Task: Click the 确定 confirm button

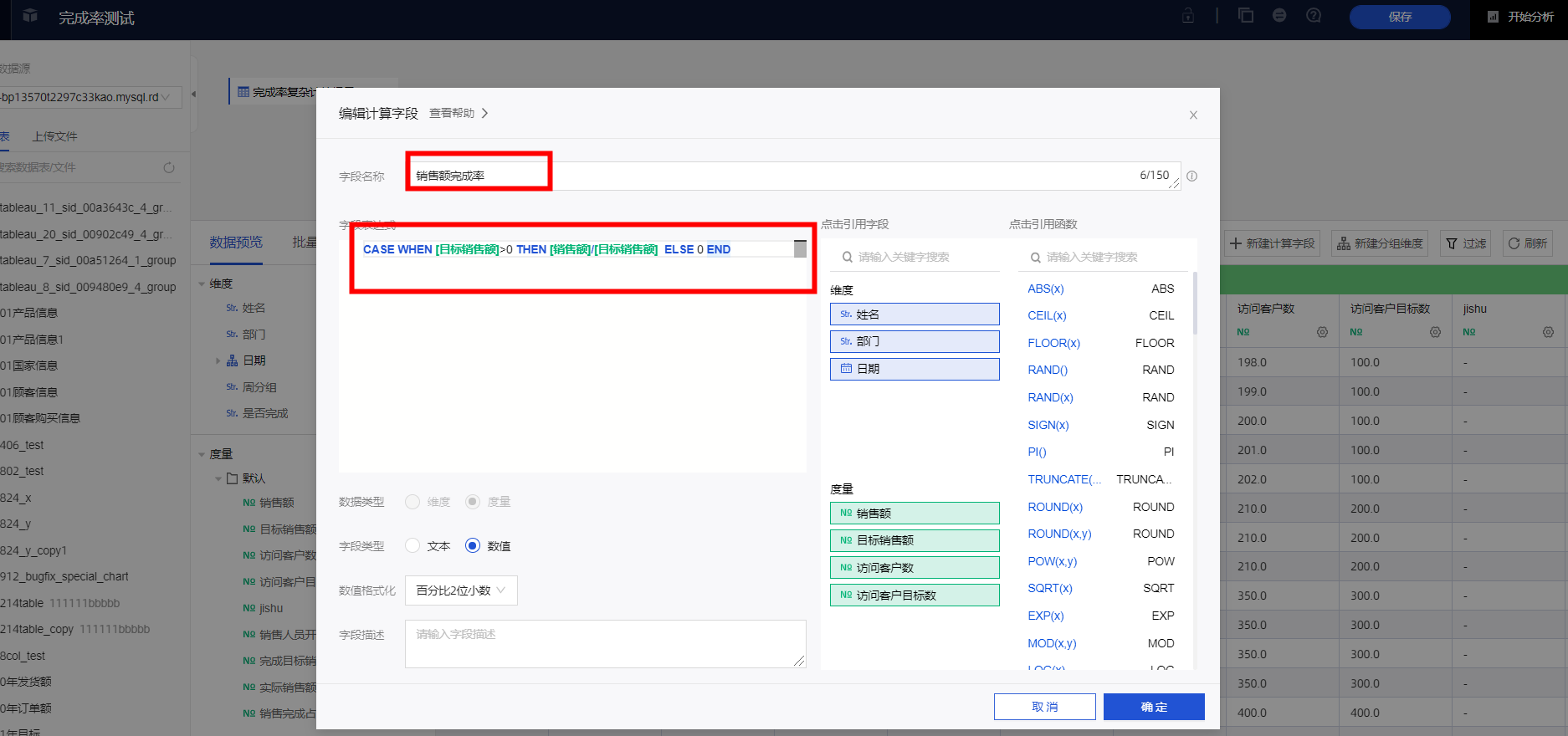Action: point(1154,707)
